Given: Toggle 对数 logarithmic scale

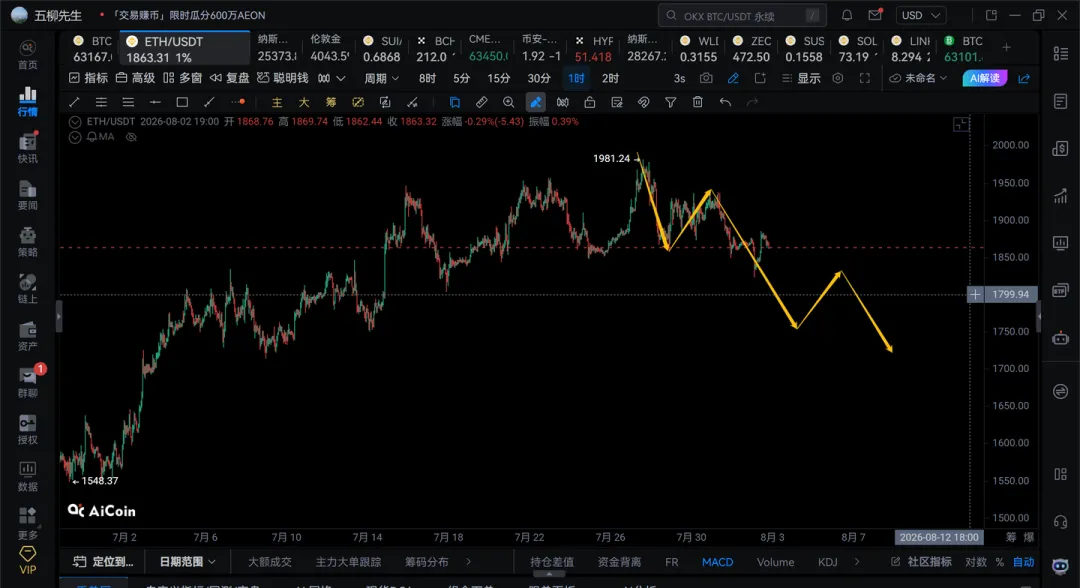Looking at the screenshot, I should tap(975, 562).
